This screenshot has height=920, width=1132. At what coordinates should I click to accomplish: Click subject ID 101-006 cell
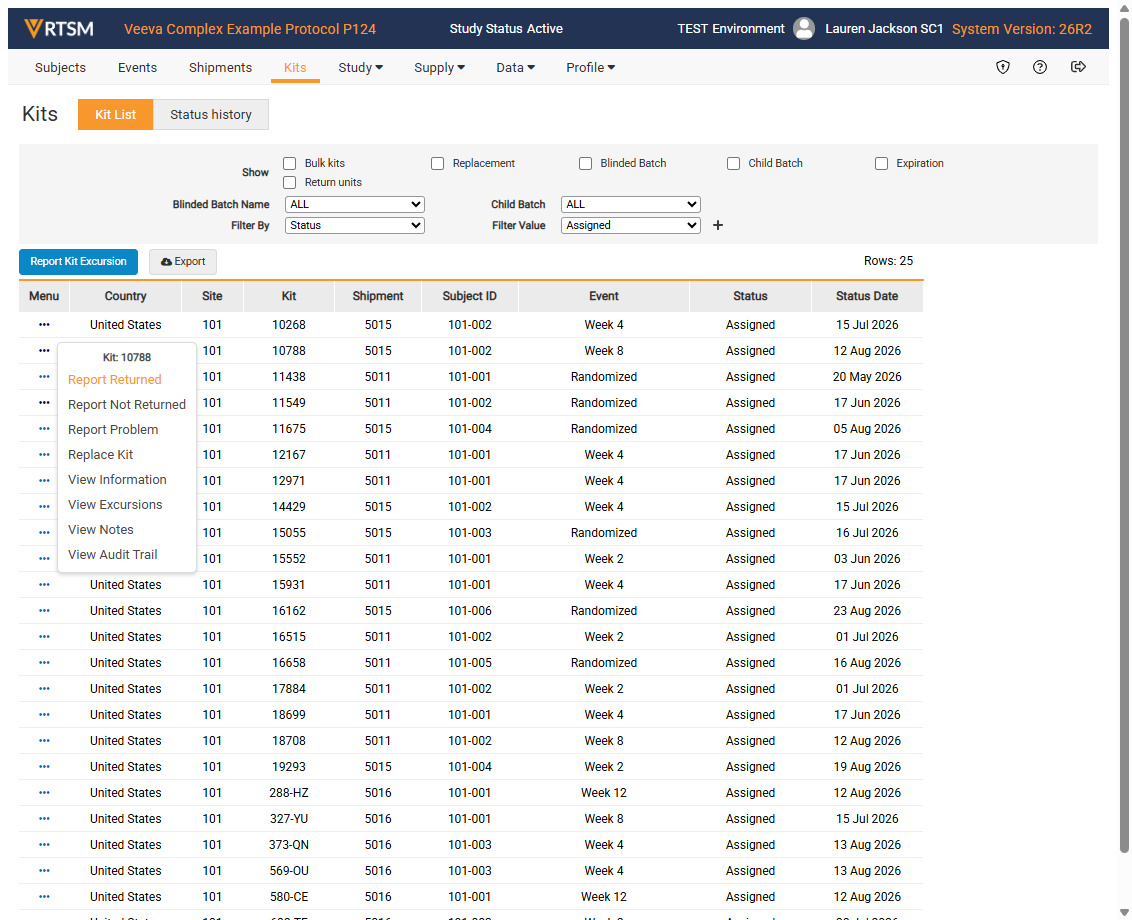pyautogui.click(x=469, y=611)
